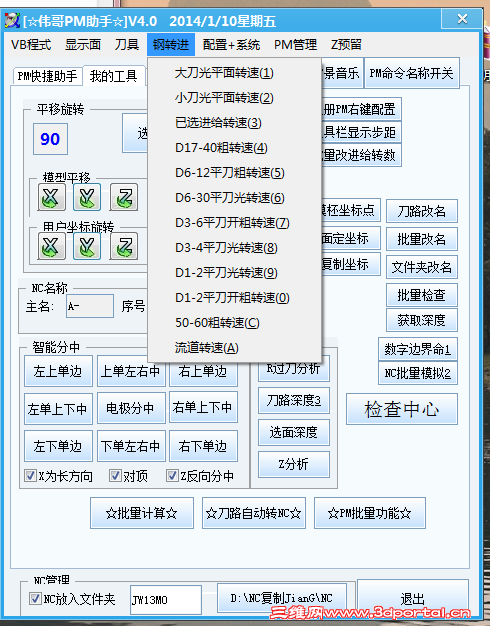
Task: Click the 左上单边 button
Action: point(58,371)
